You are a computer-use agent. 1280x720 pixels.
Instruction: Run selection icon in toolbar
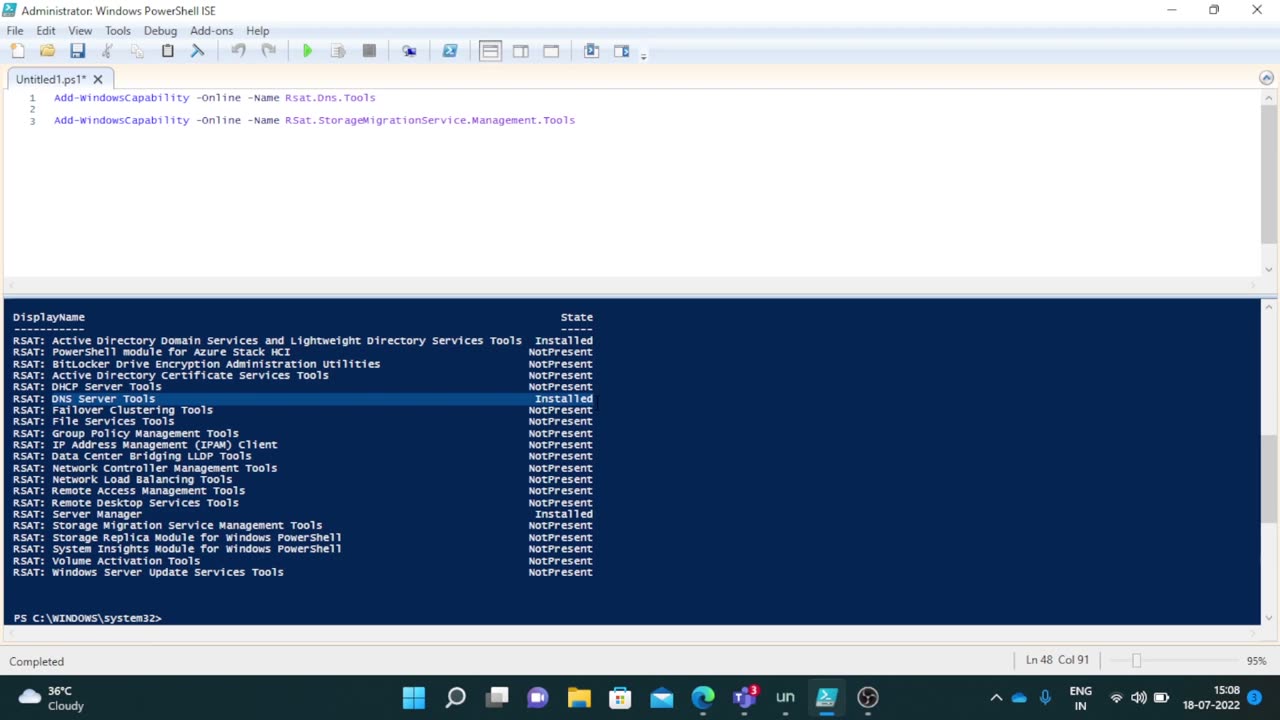coord(338,51)
